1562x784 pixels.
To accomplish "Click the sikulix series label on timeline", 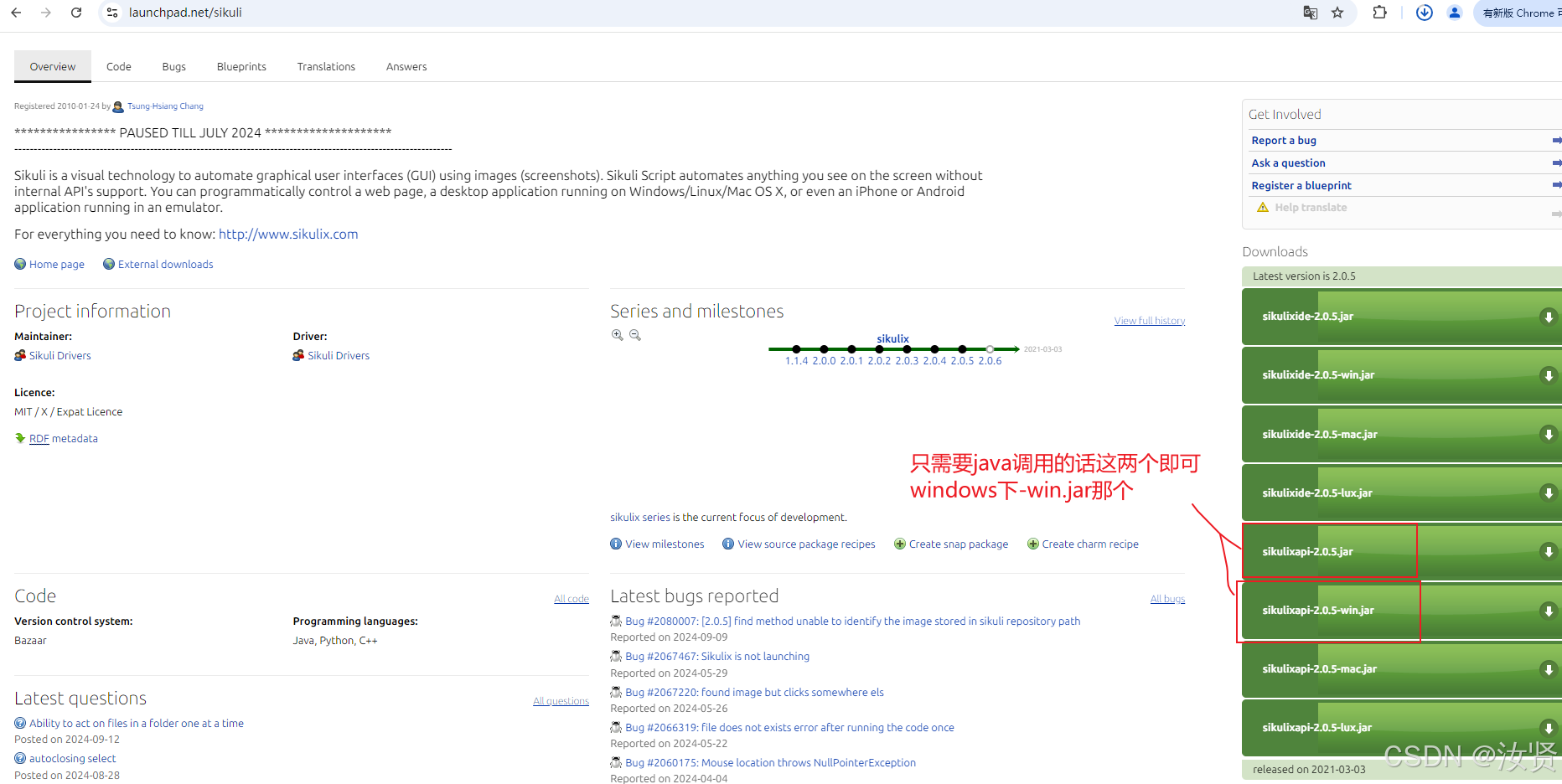I will 892,339.
